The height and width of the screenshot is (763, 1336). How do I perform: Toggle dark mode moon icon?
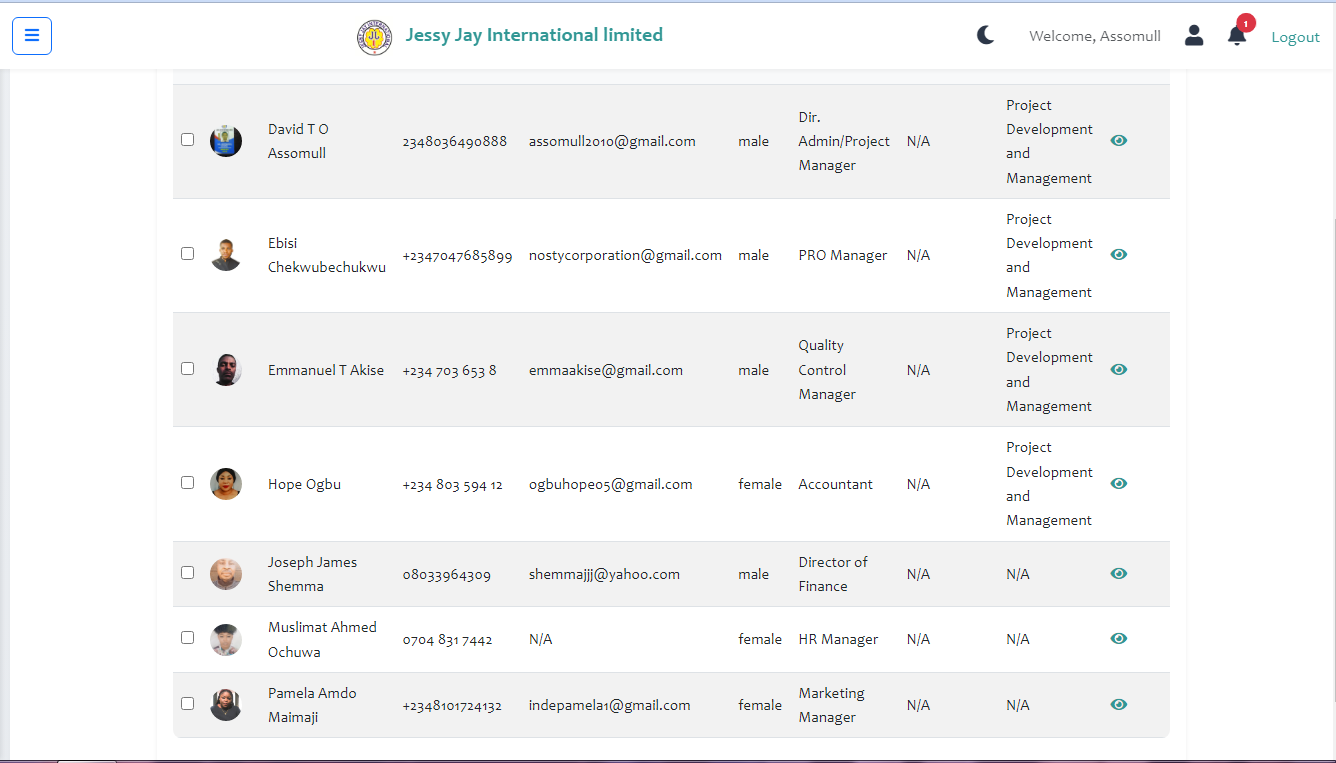click(985, 36)
